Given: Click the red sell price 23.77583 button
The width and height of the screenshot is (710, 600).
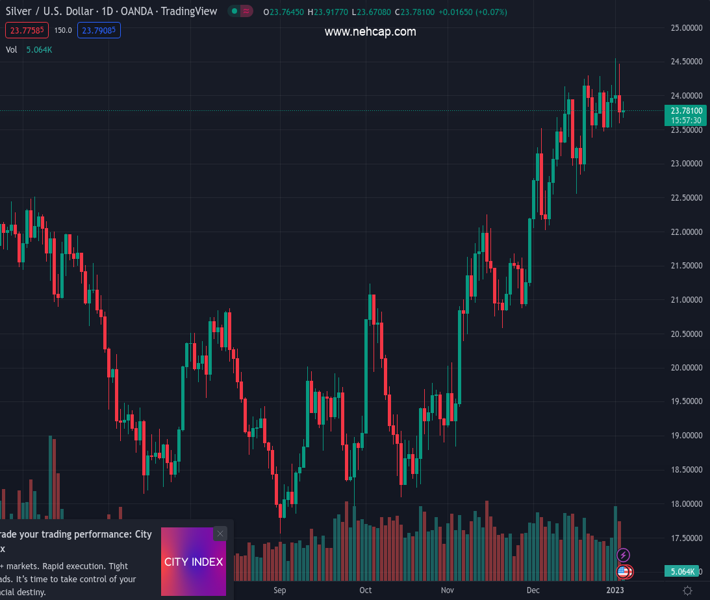Looking at the screenshot, I should (x=27, y=30).
